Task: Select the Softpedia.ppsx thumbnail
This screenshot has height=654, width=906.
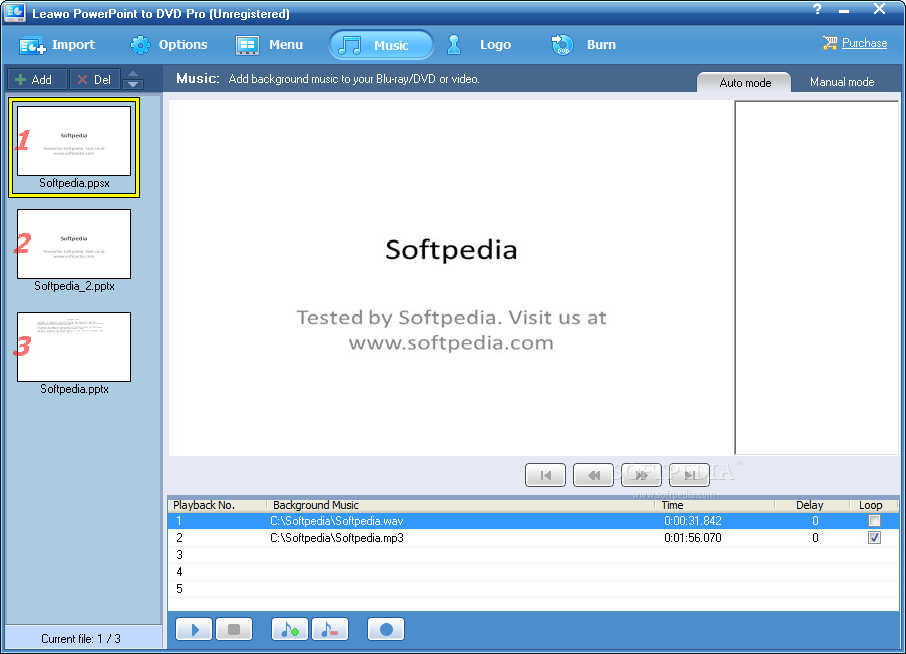Action: coord(74,147)
